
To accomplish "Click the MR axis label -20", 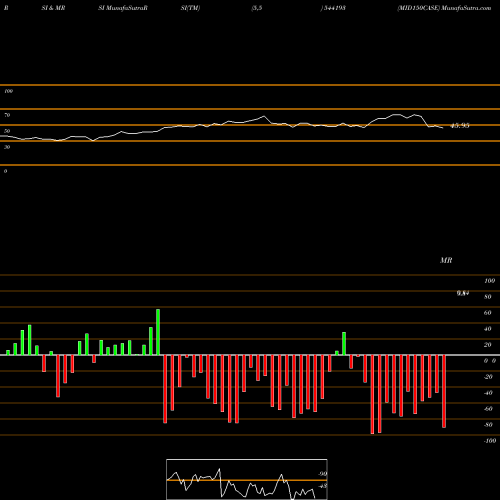I will pos(488,377).
